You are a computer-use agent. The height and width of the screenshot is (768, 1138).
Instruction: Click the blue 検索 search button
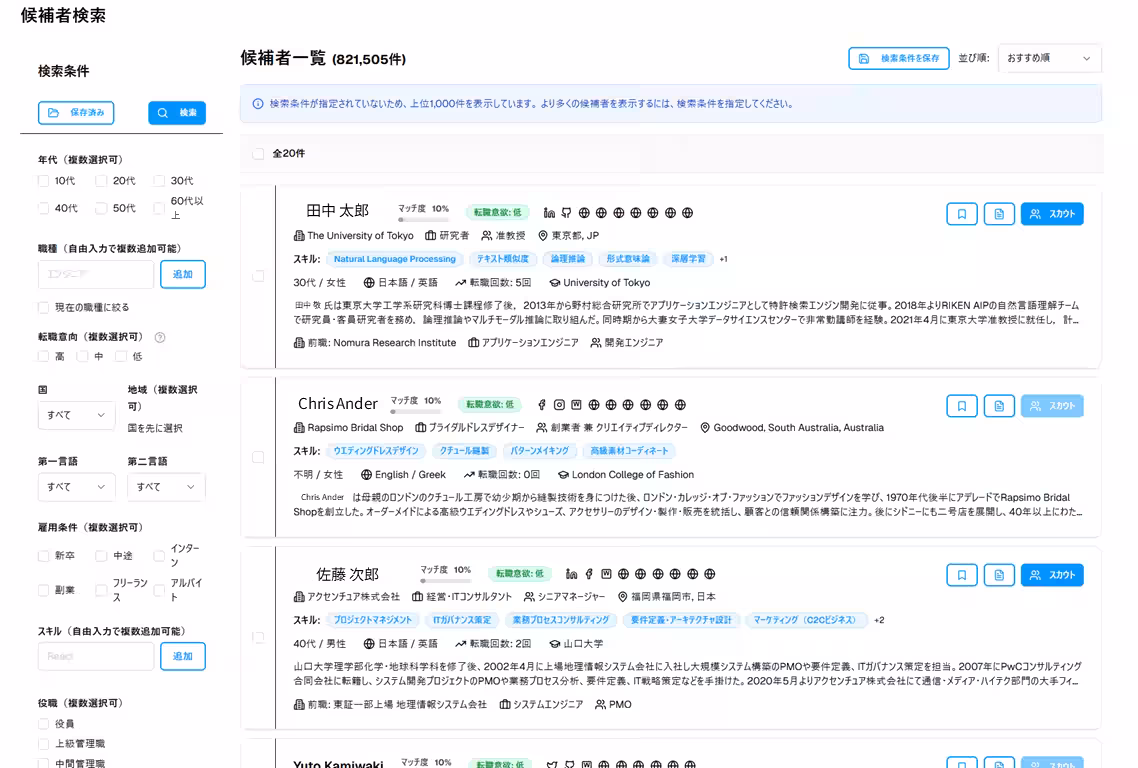point(176,112)
